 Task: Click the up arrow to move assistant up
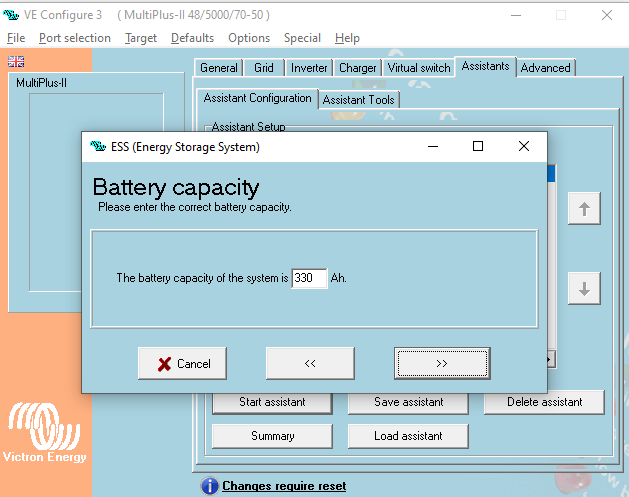(x=584, y=208)
